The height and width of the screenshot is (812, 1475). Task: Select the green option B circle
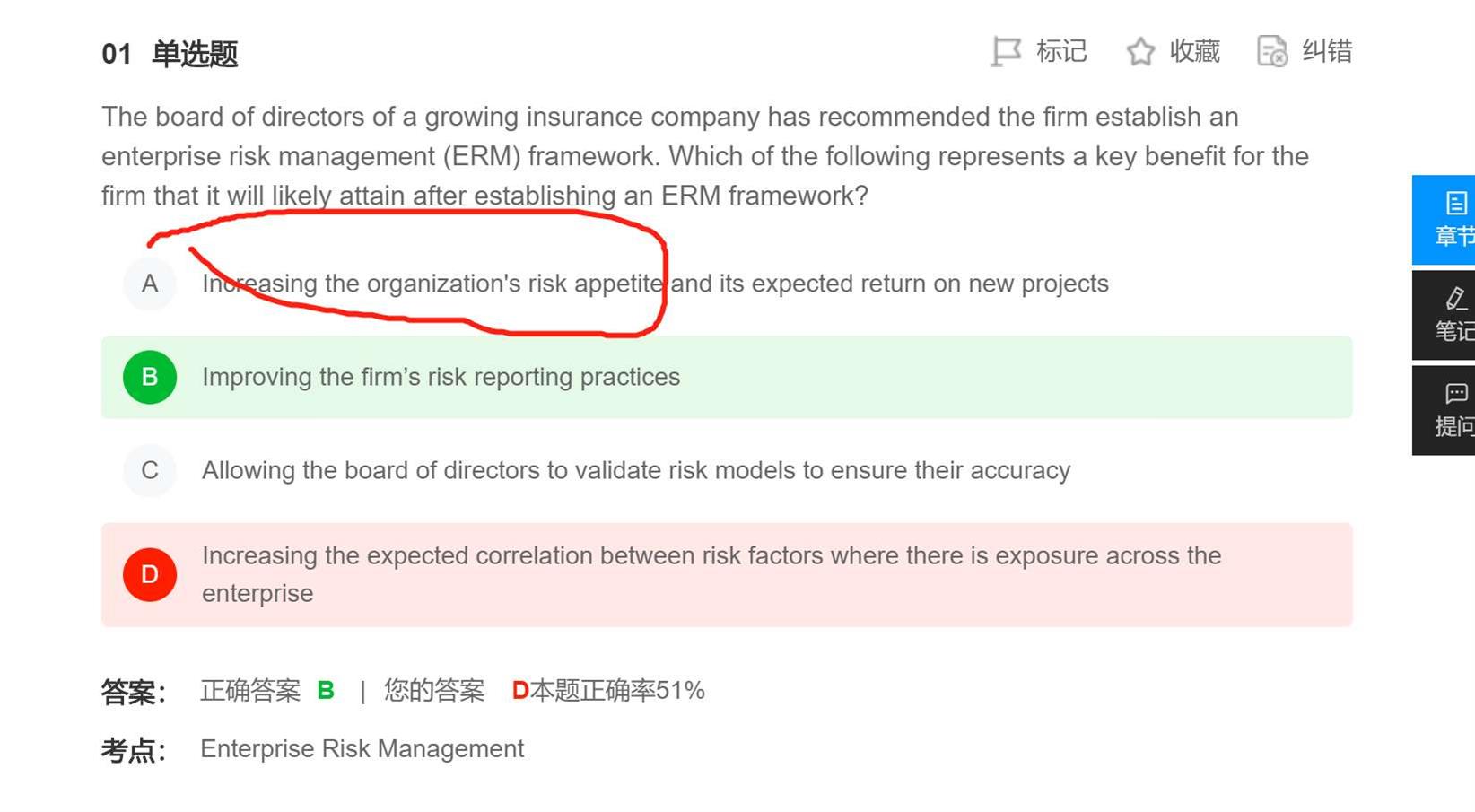(150, 377)
